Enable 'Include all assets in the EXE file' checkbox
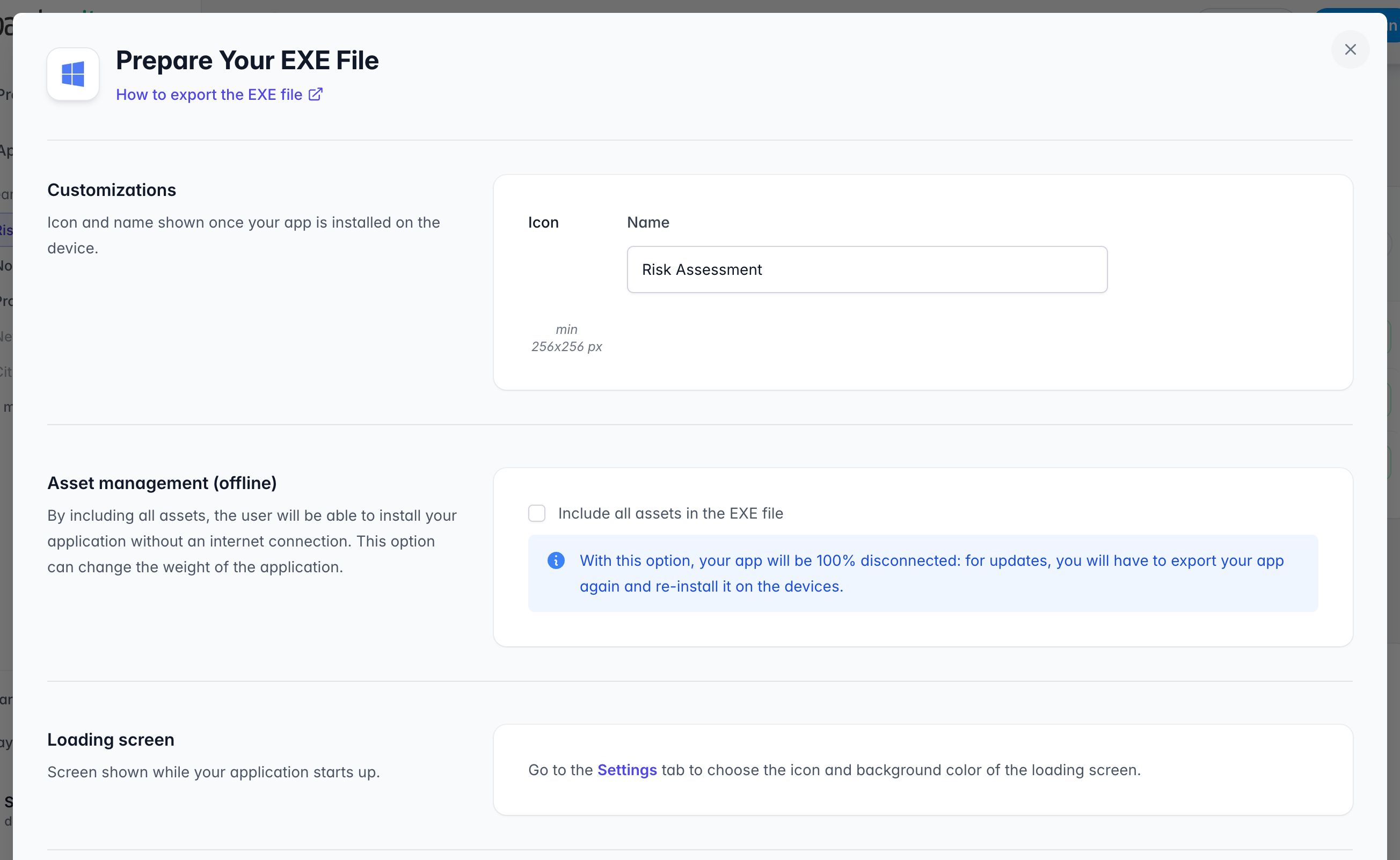 (x=537, y=513)
